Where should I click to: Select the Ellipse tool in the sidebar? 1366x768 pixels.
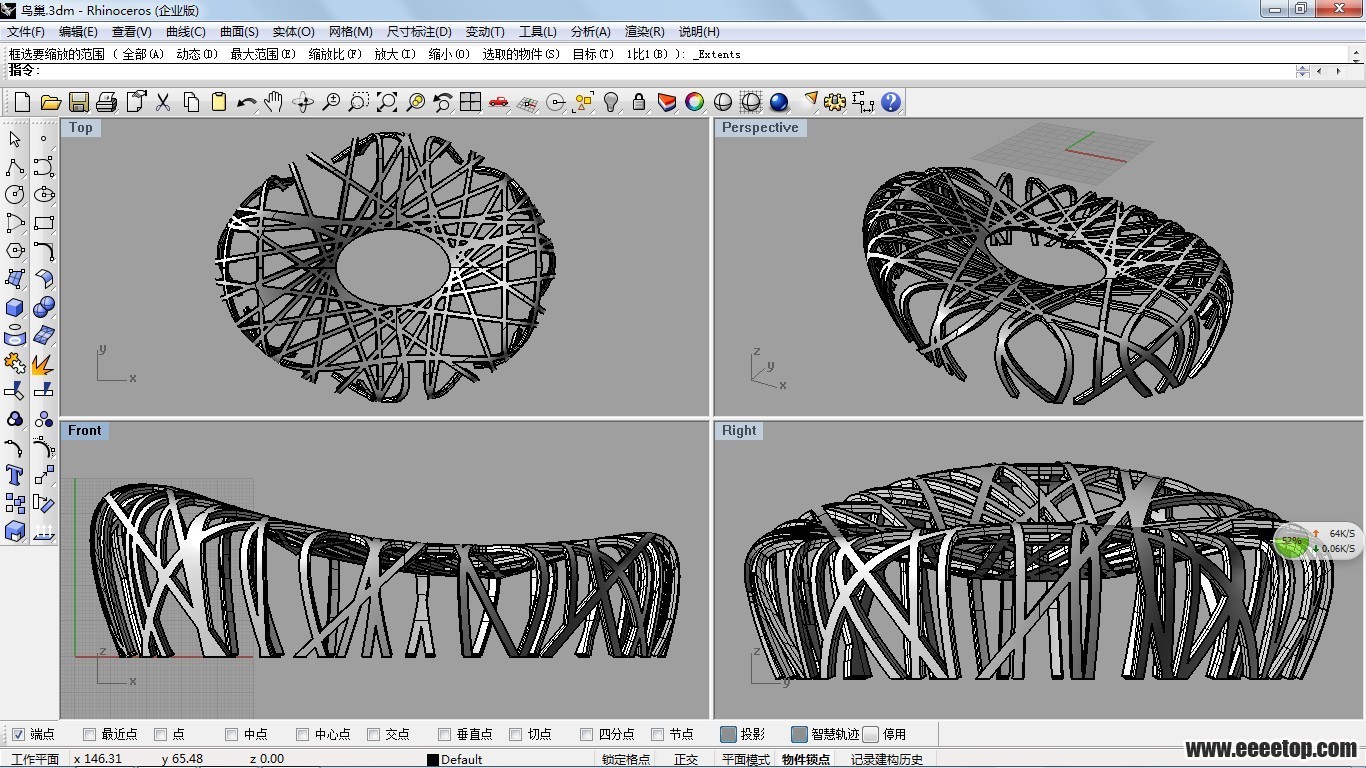(43, 195)
